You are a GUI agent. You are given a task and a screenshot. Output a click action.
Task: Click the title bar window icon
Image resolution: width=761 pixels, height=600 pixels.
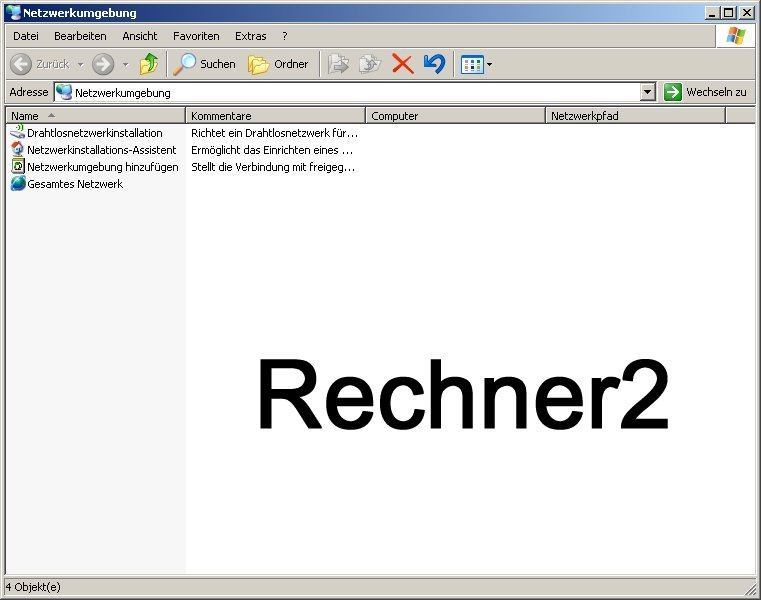14,13
